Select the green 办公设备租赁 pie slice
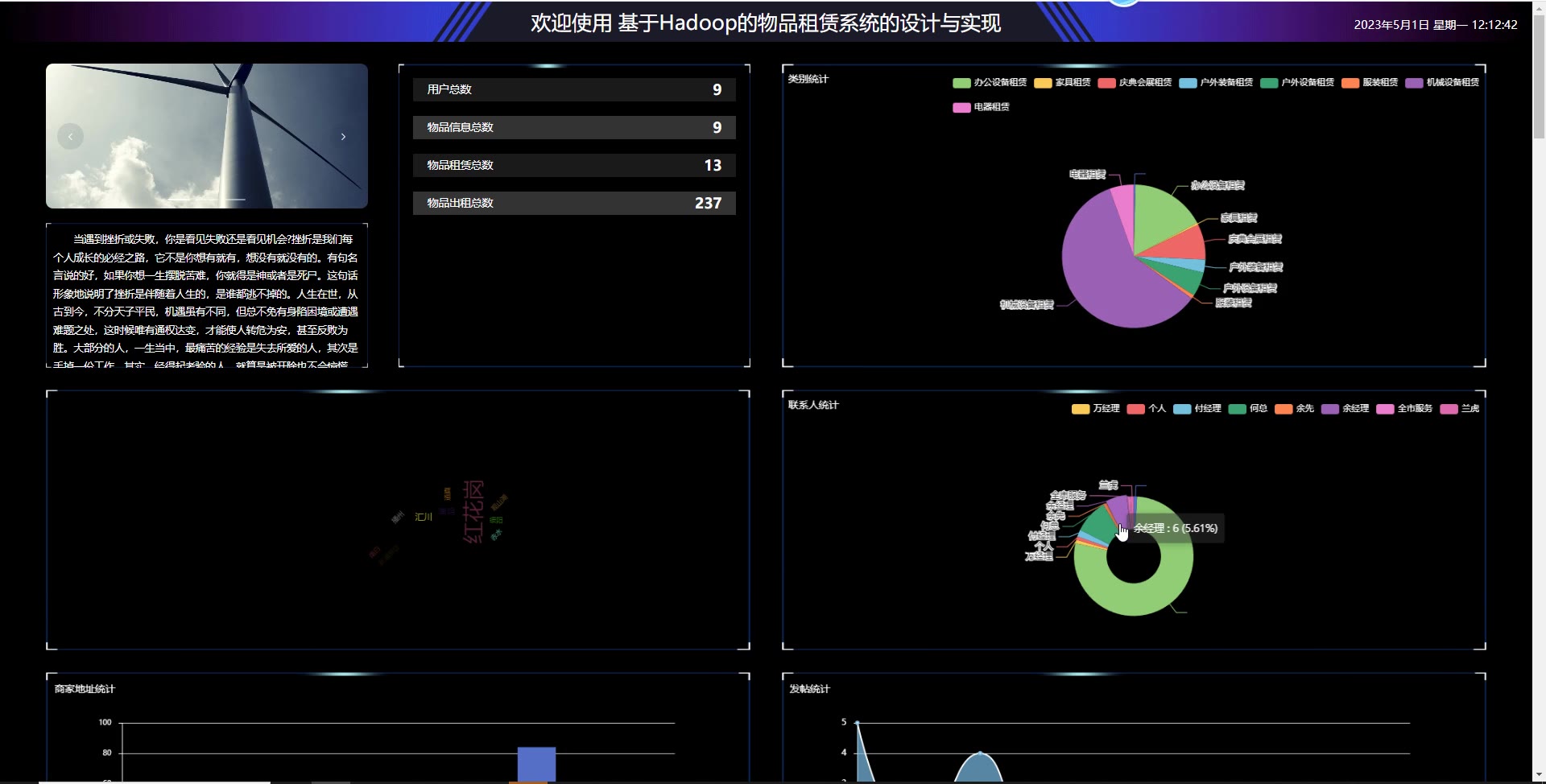The width and height of the screenshot is (1546, 784). 1158,219
